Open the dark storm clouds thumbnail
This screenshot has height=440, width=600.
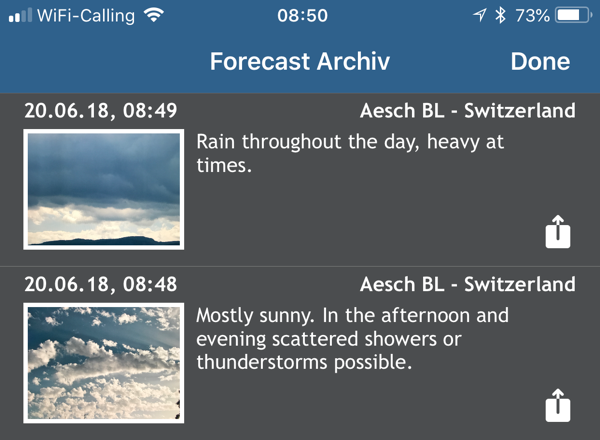pyautogui.click(x=104, y=189)
